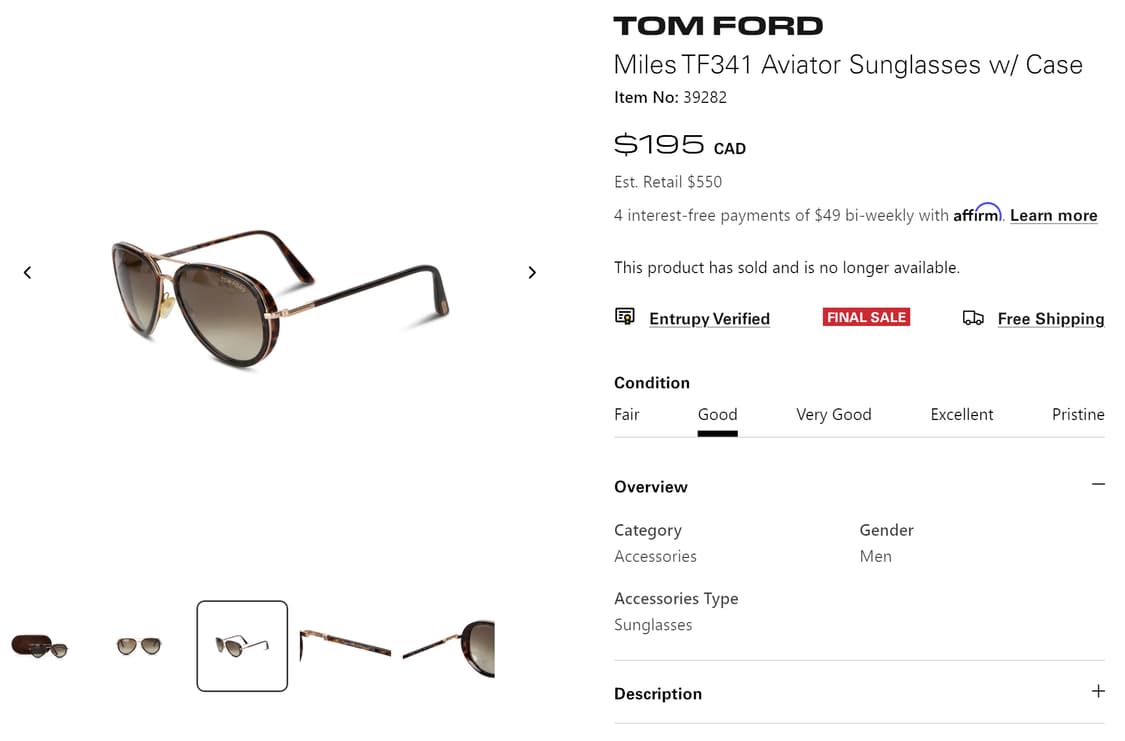This screenshot has width=1125, height=741.
Task: Click the right carousel arrow
Action: tap(532, 271)
